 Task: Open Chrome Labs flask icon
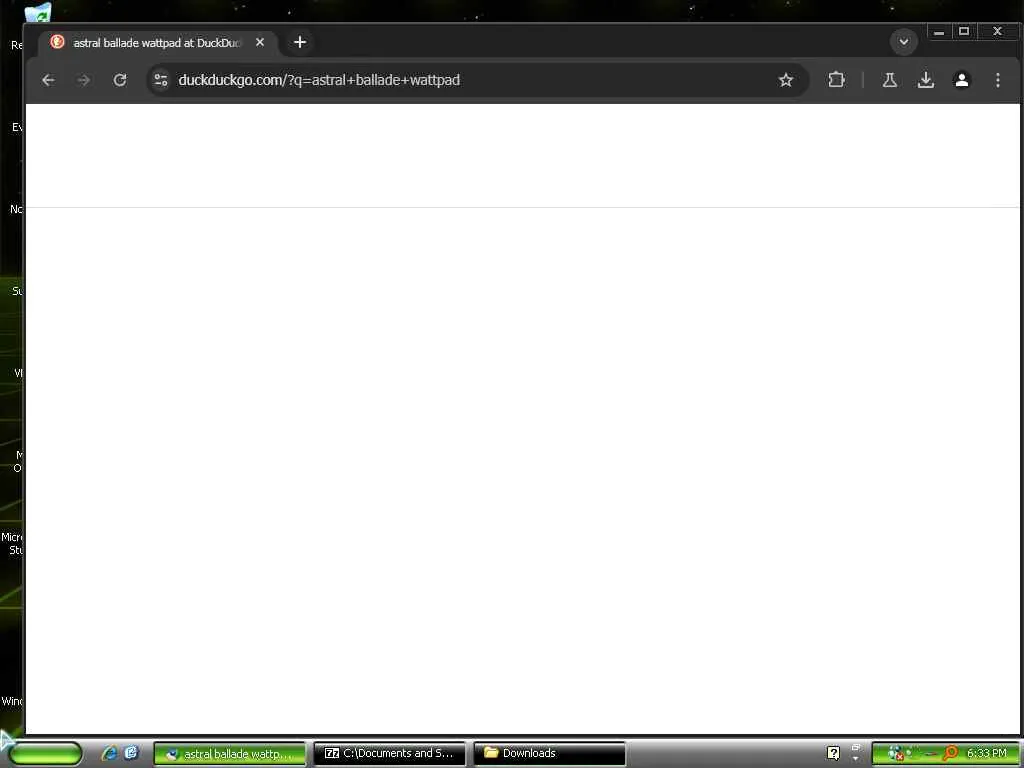tap(889, 80)
